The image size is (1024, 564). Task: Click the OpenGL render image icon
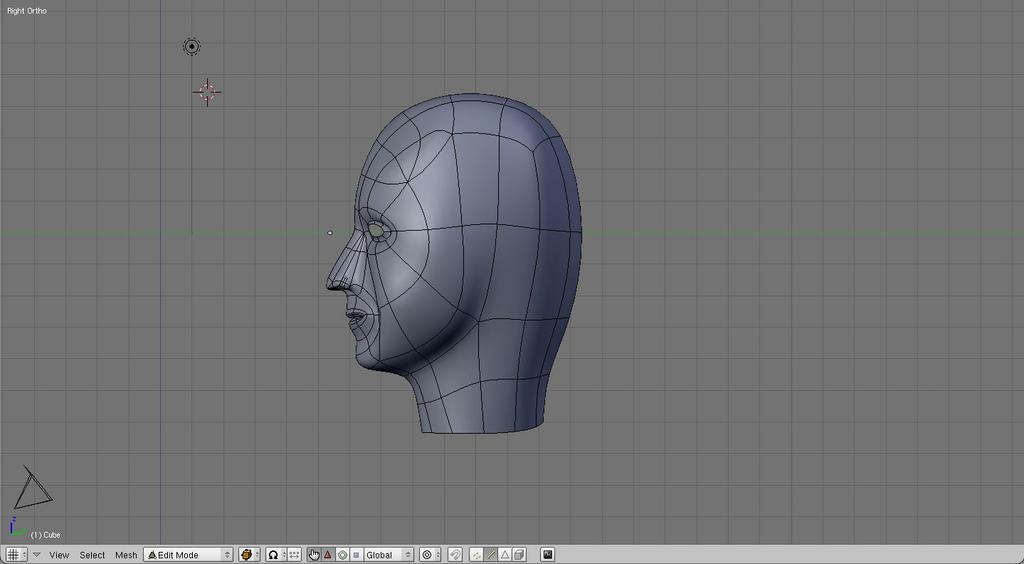pyautogui.click(x=548, y=555)
